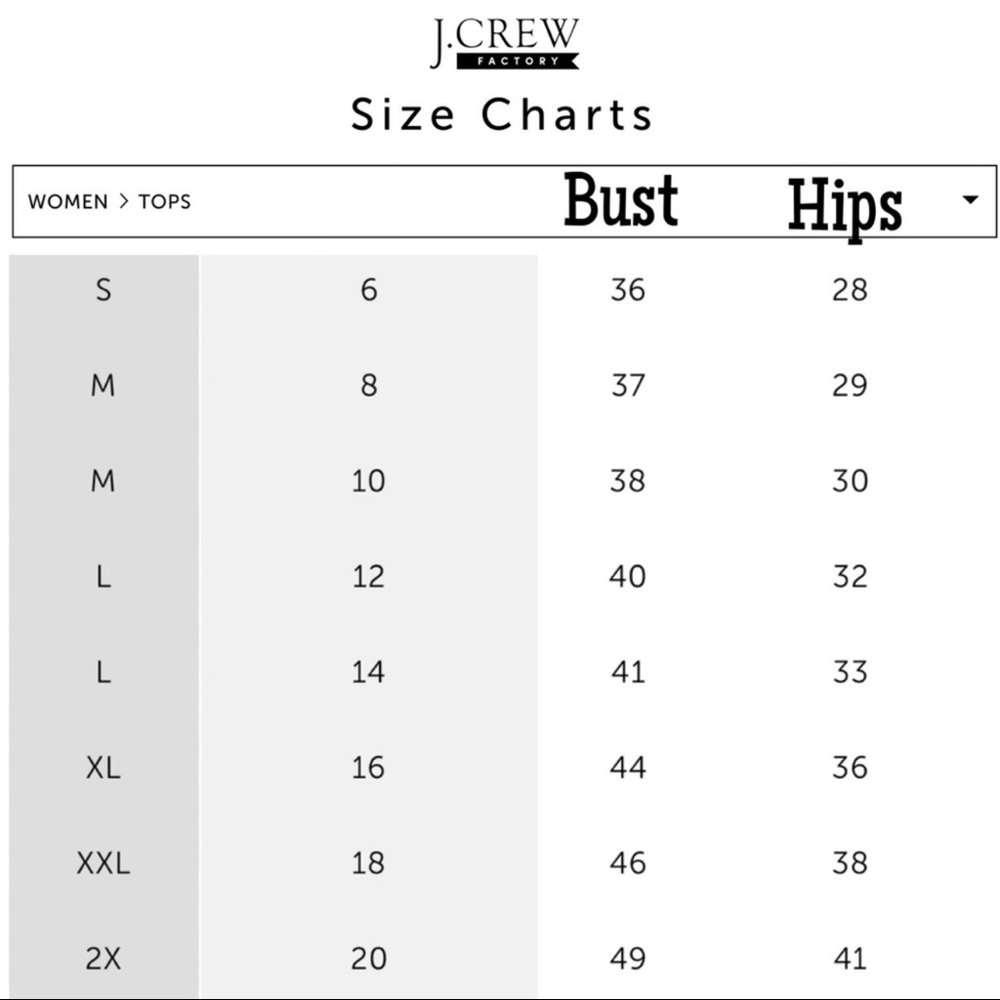Viewport: 1000px width, 1000px height.
Task: Select the Bust column header
Action: [x=621, y=200]
